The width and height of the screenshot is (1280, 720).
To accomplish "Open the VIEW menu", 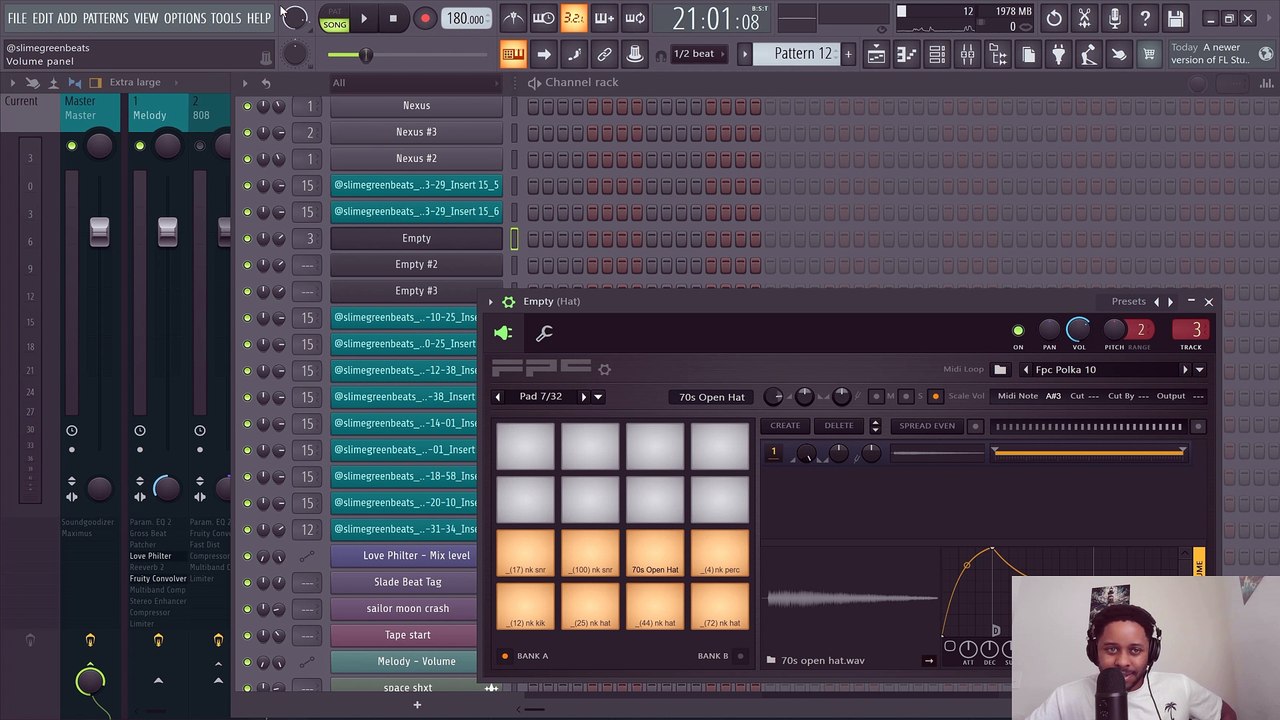I will [x=146, y=18].
